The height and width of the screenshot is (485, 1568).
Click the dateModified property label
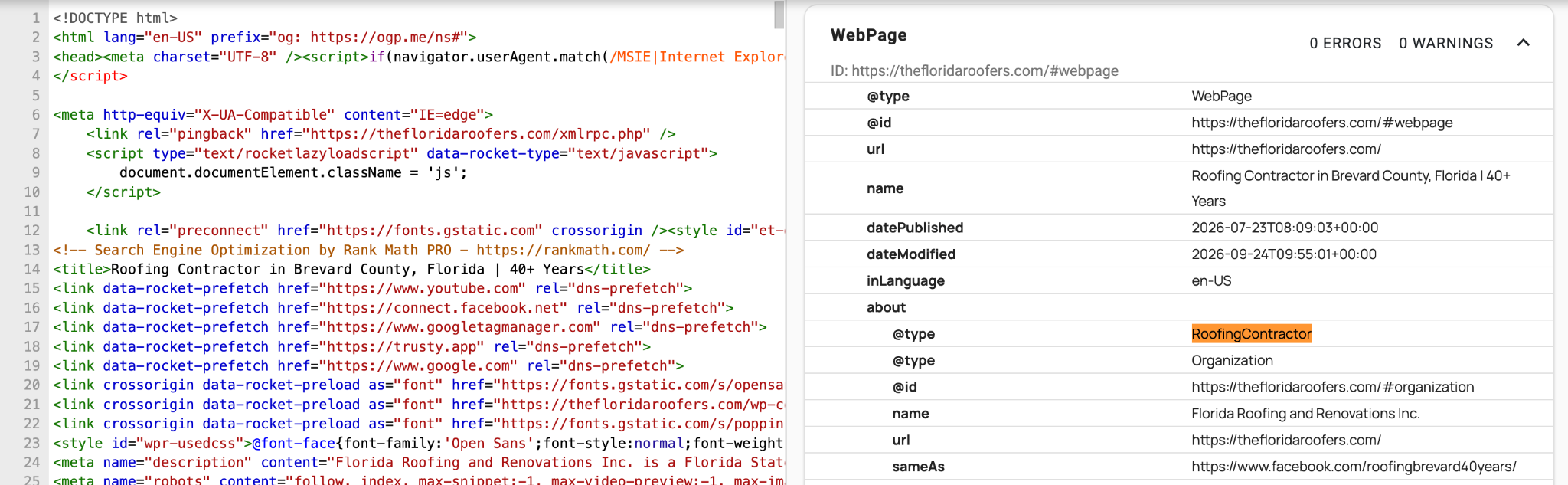(x=911, y=254)
